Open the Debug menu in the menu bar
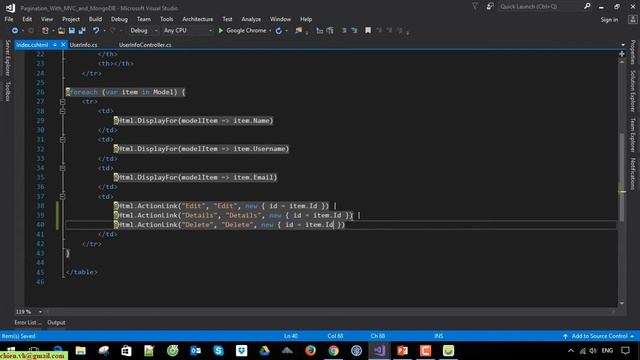This screenshot has width=640, height=360. [119, 19]
